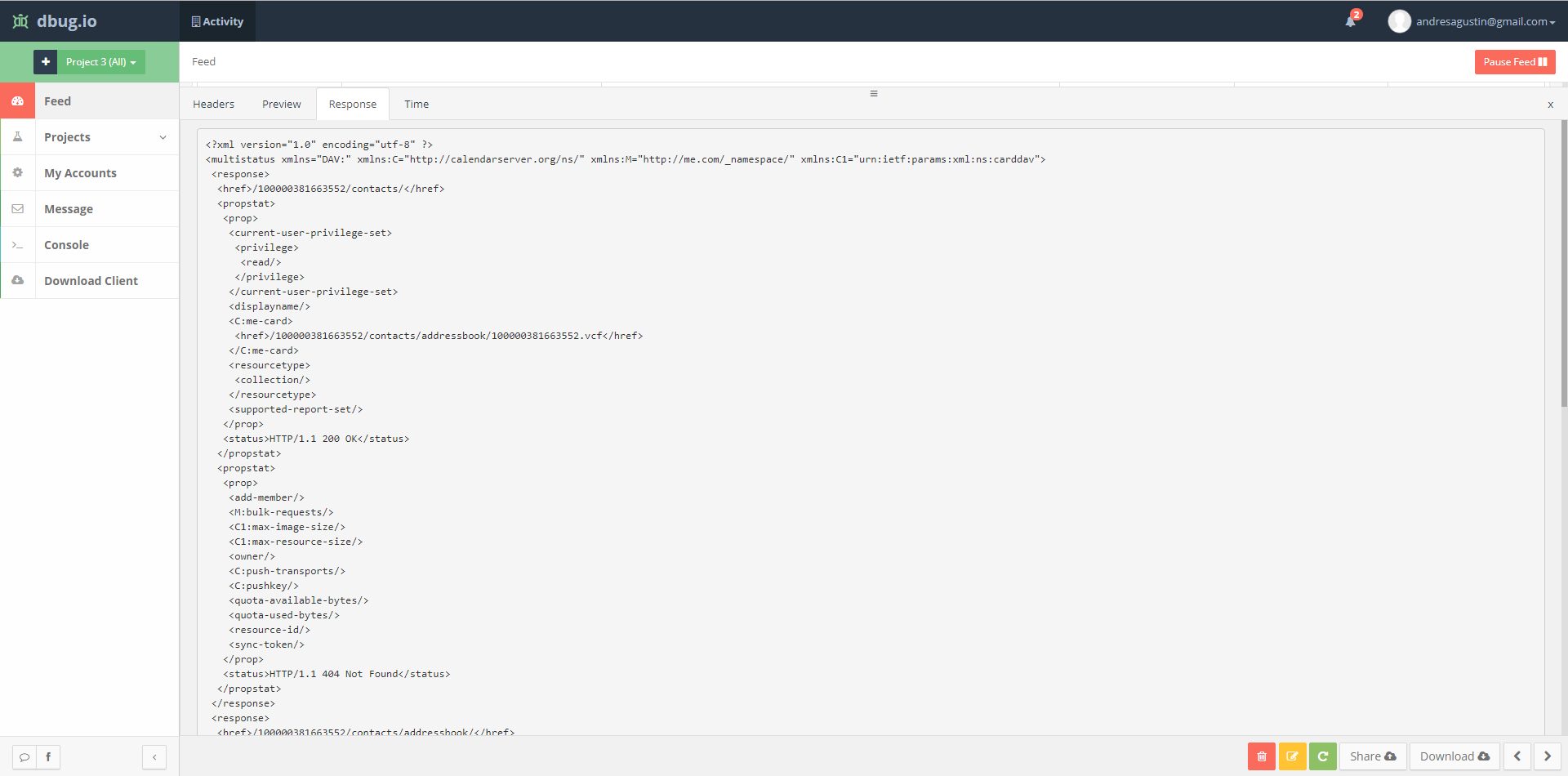This screenshot has height=776, width=1568.
Task: Click the quota-available-bytes line
Action: click(299, 600)
